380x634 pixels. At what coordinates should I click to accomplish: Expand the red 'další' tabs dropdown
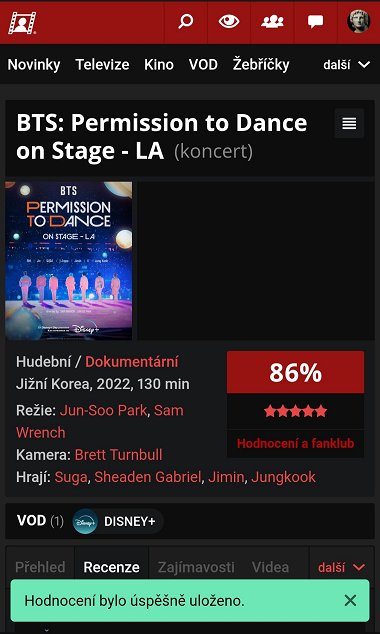(342, 567)
